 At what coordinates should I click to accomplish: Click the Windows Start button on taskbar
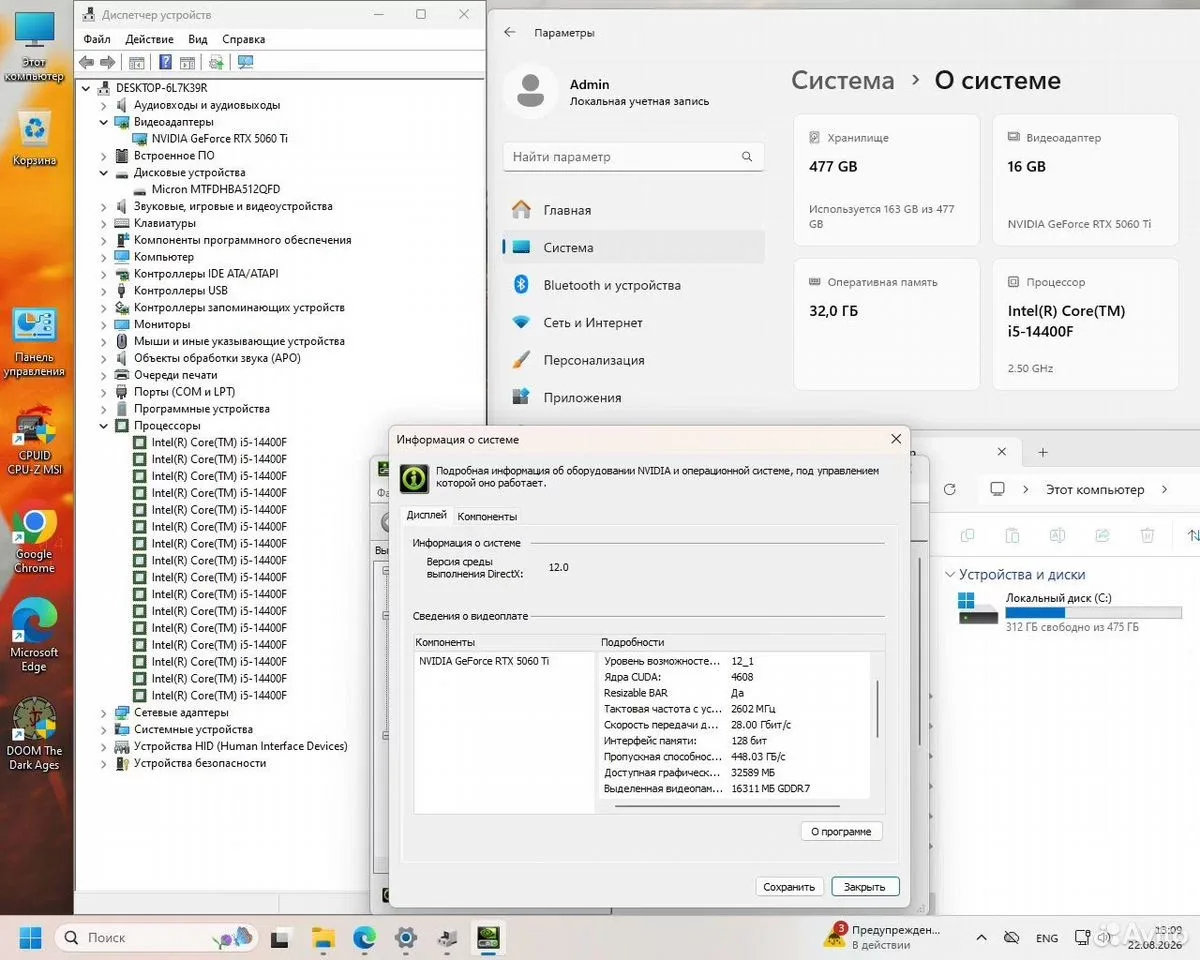click(30, 937)
